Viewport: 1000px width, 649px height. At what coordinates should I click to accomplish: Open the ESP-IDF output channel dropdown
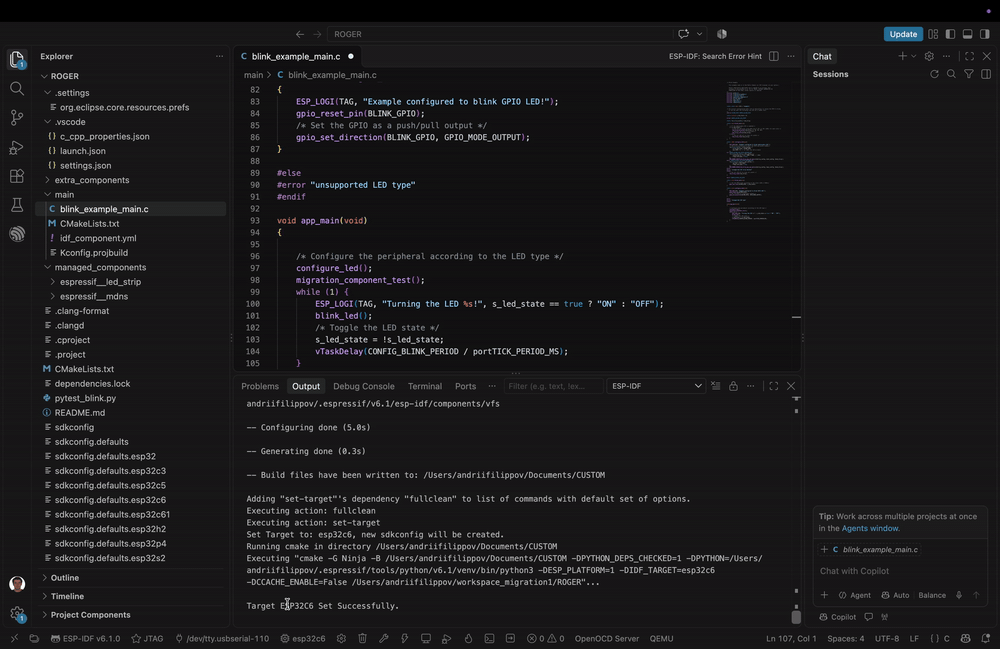(656, 386)
